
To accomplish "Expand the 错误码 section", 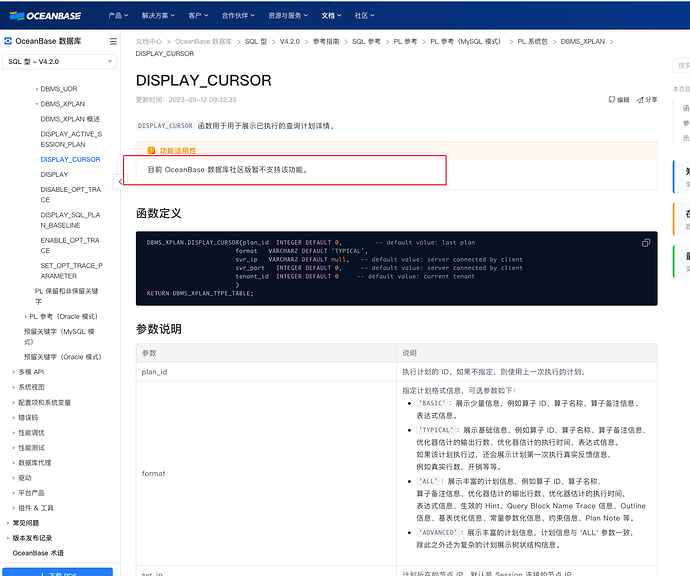I will point(26,418).
